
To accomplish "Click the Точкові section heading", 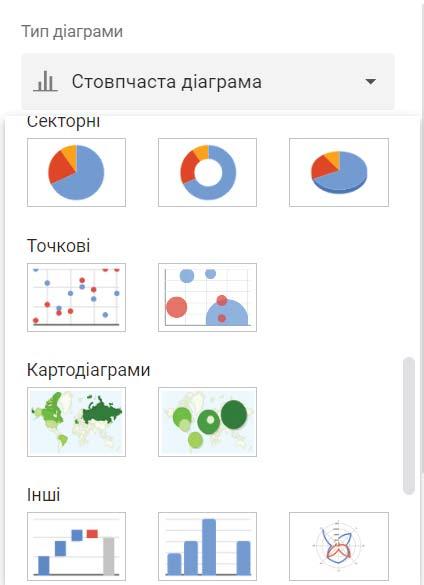I will pyautogui.click(x=59, y=246).
